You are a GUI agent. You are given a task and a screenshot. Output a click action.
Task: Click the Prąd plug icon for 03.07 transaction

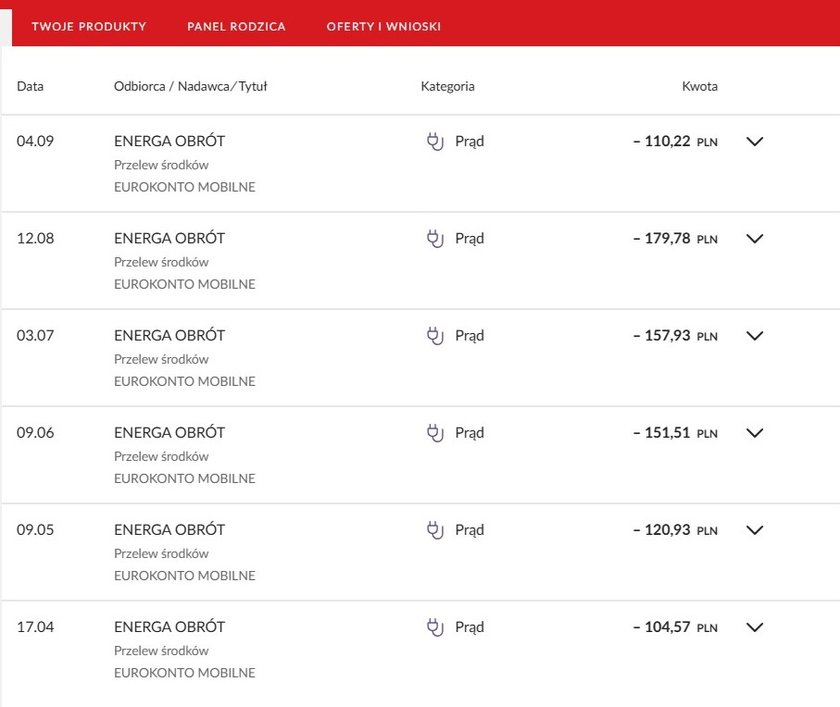(435, 336)
